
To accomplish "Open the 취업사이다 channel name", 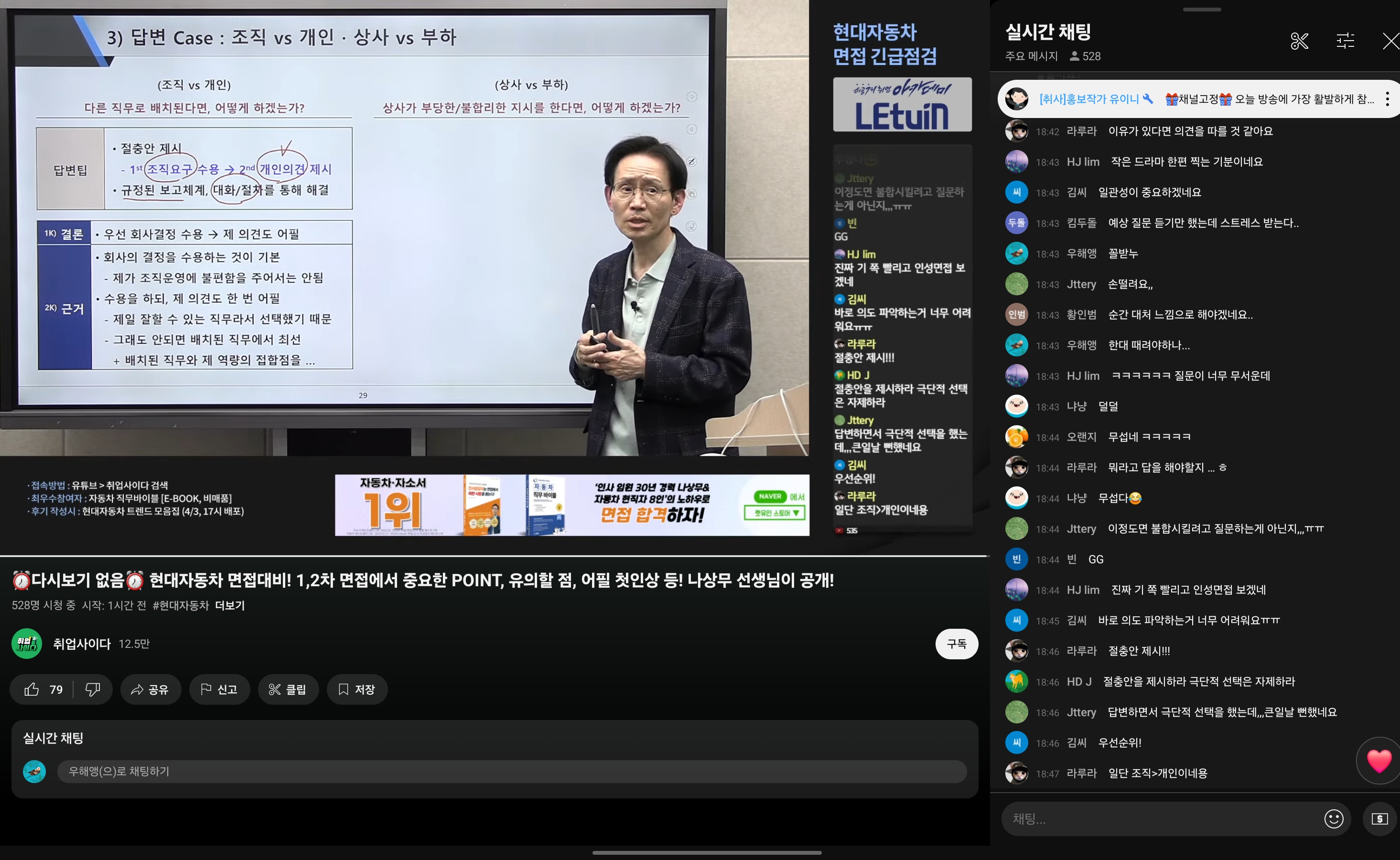I will click(82, 644).
